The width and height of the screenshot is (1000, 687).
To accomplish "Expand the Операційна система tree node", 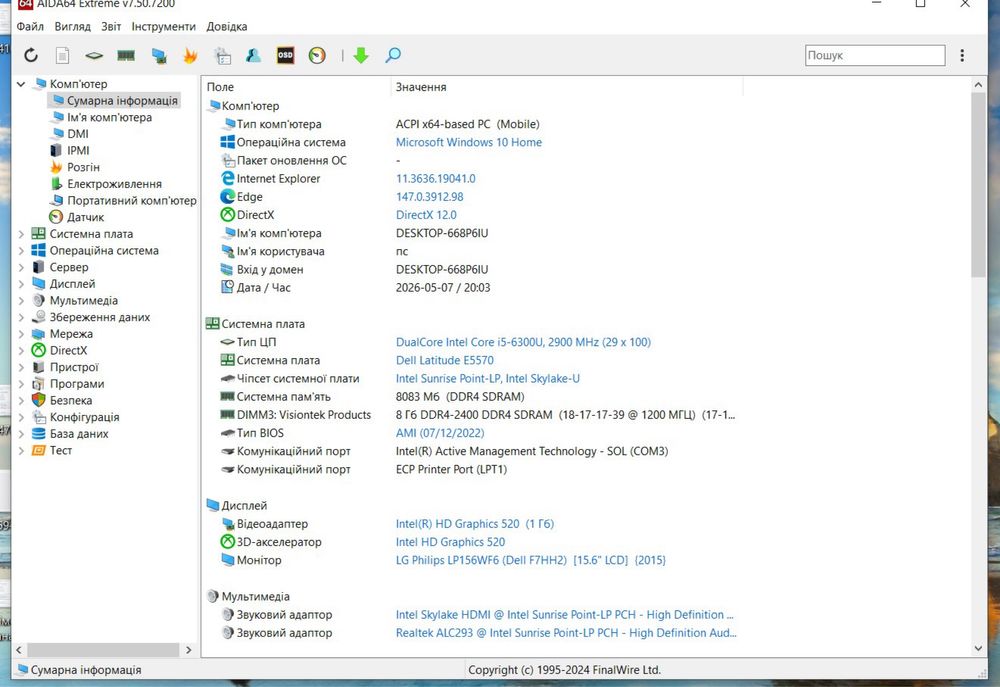I will pyautogui.click(x=21, y=251).
